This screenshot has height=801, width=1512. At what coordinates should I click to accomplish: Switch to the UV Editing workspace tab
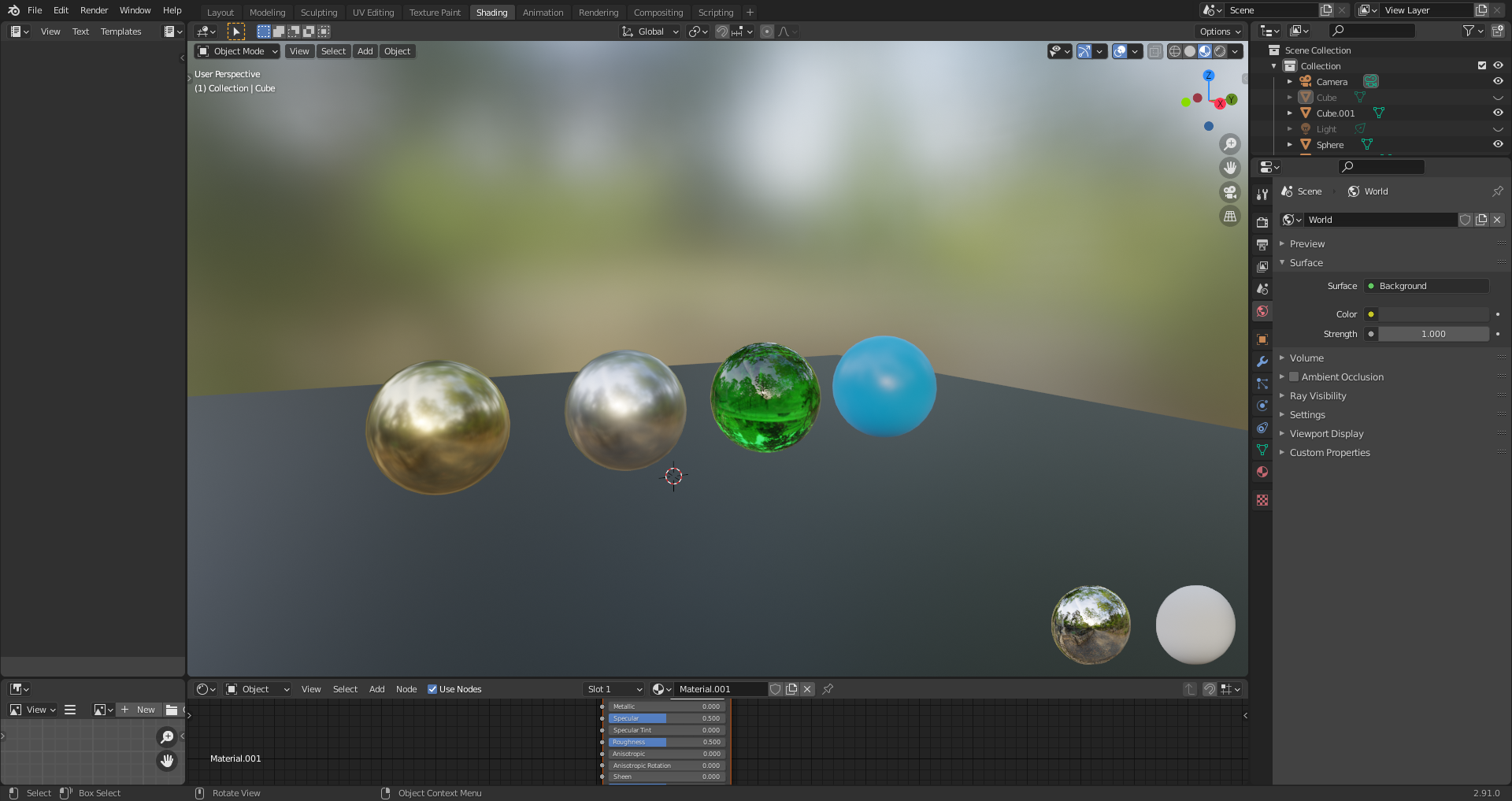pos(373,13)
